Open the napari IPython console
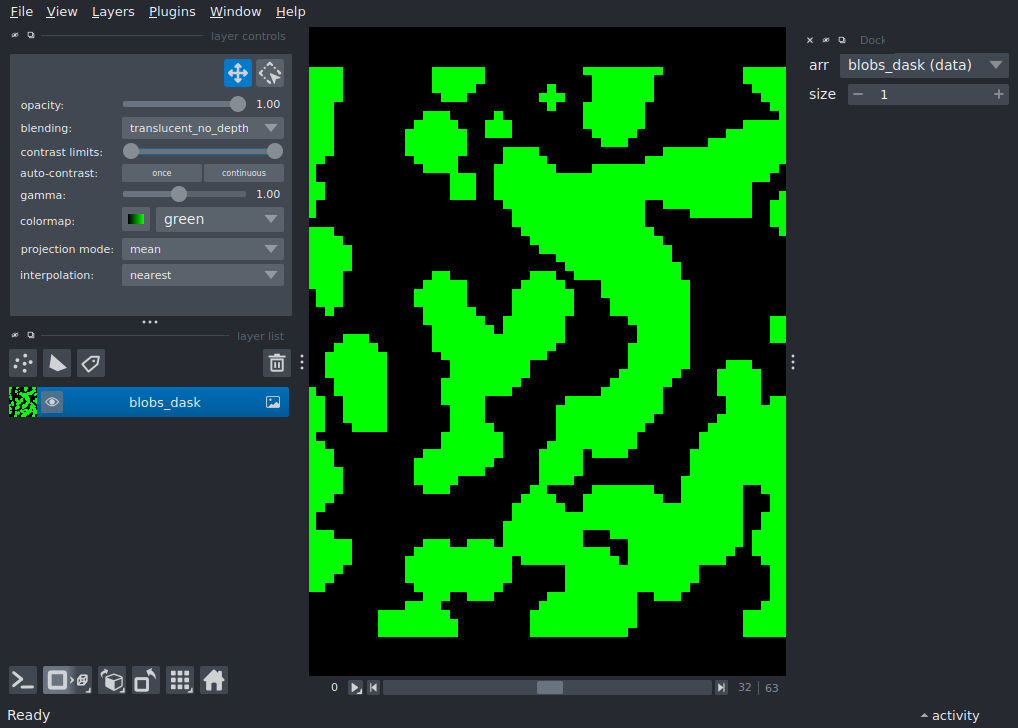Viewport: 1018px width, 728px height. point(22,680)
